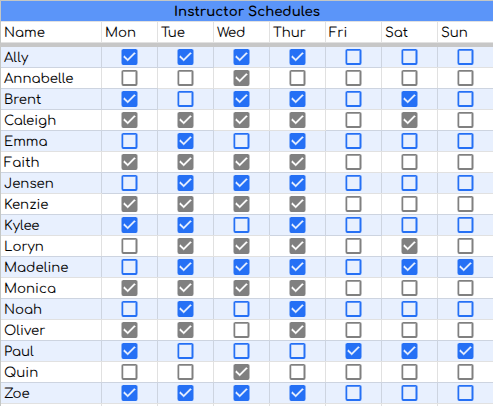Viewport: 493px width, 406px height.
Task: Check Zoe's Sunday checkbox
Action: click(x=465, y=393)
